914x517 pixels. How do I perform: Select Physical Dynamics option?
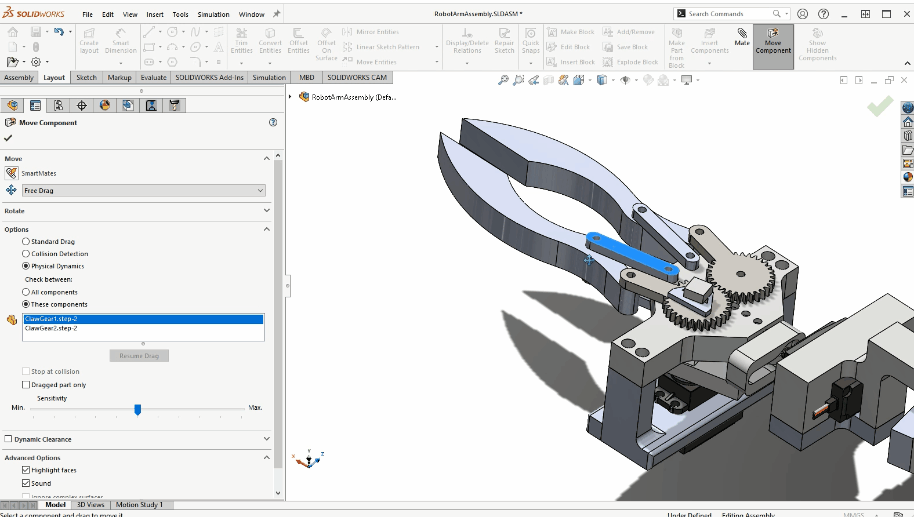(x=26, y=266)
